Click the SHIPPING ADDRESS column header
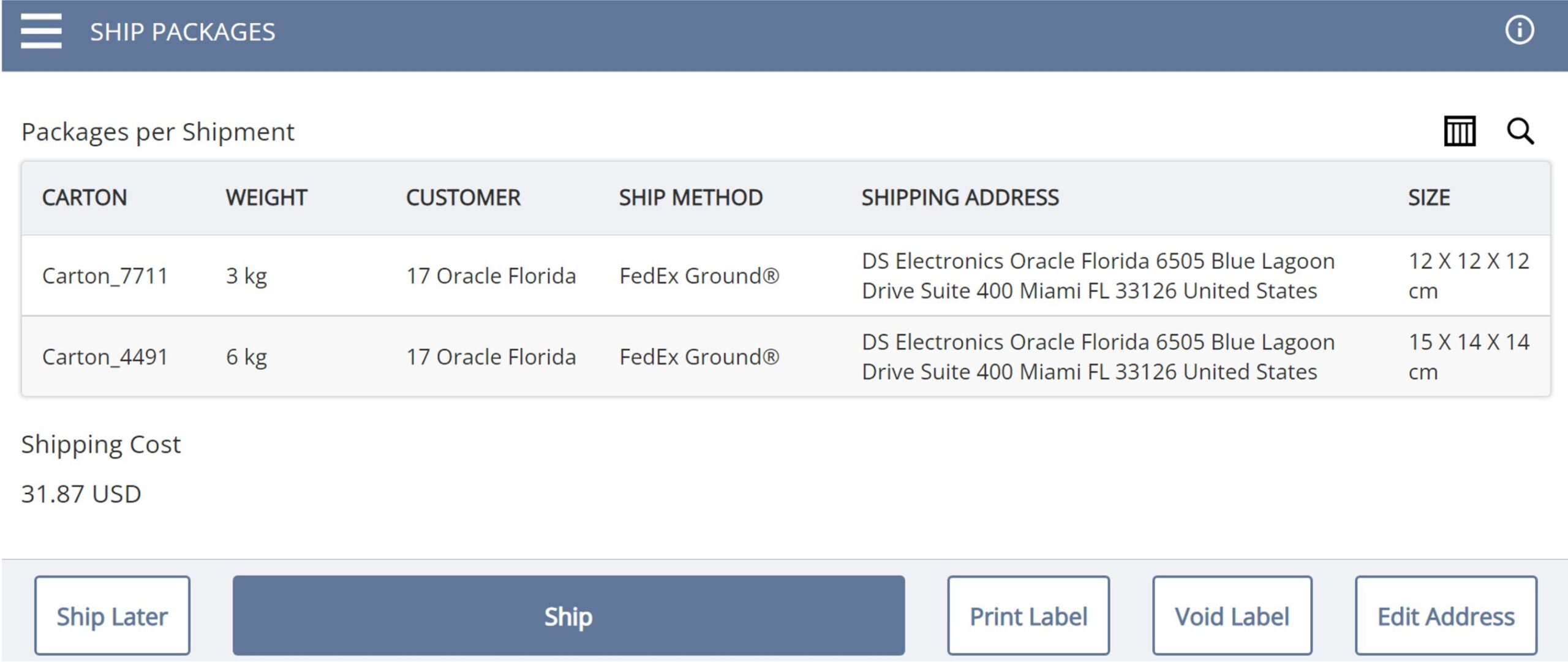Image resolution: width=1568 pixels, height=662 pixels. tap(960, 198)
